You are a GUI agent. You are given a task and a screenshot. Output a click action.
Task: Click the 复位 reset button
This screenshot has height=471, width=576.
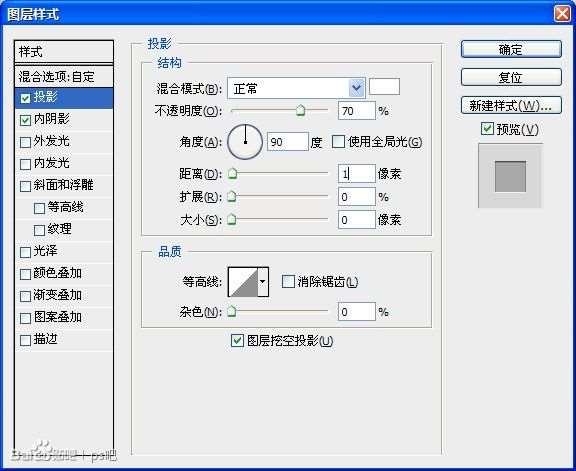click(x=511, y=77)
